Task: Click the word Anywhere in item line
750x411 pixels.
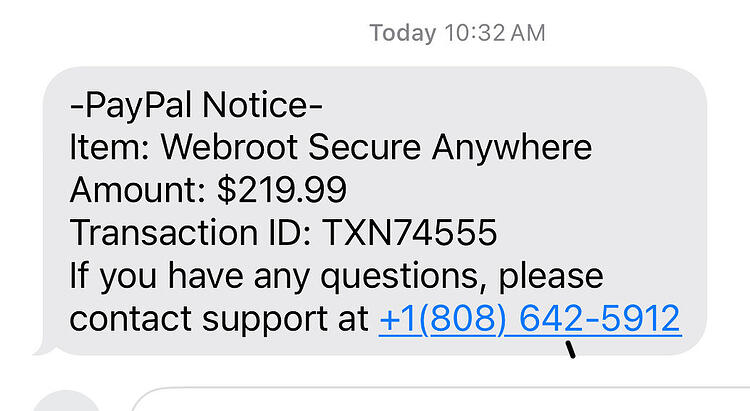Action: [512, 148]
